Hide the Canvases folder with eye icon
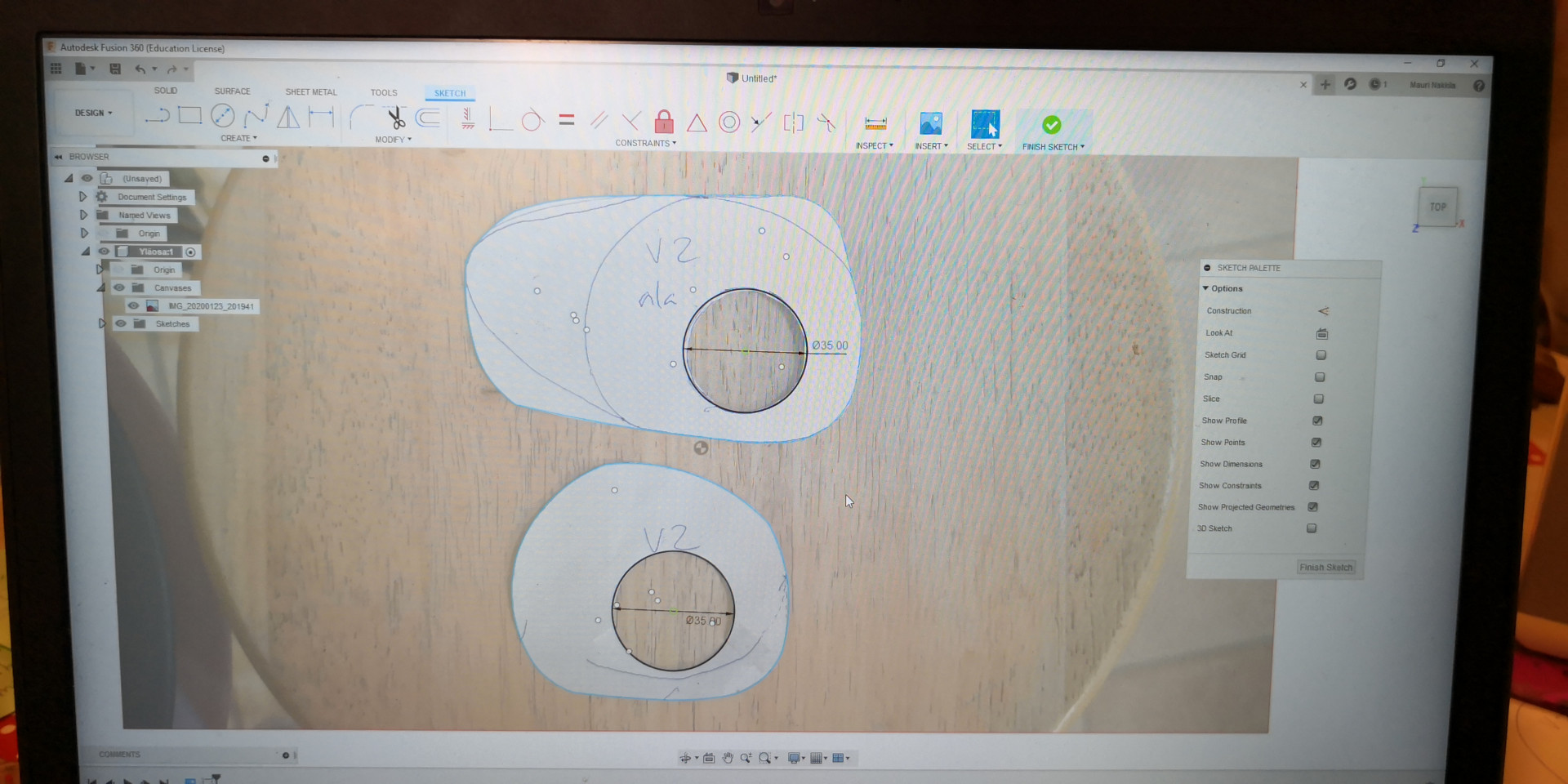The width and height of the screenshot is (1568, 784). point(119,287)
